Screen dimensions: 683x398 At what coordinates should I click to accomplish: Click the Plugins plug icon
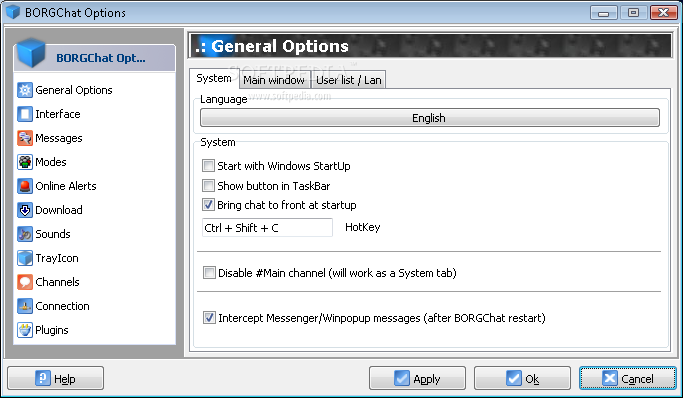25,330
